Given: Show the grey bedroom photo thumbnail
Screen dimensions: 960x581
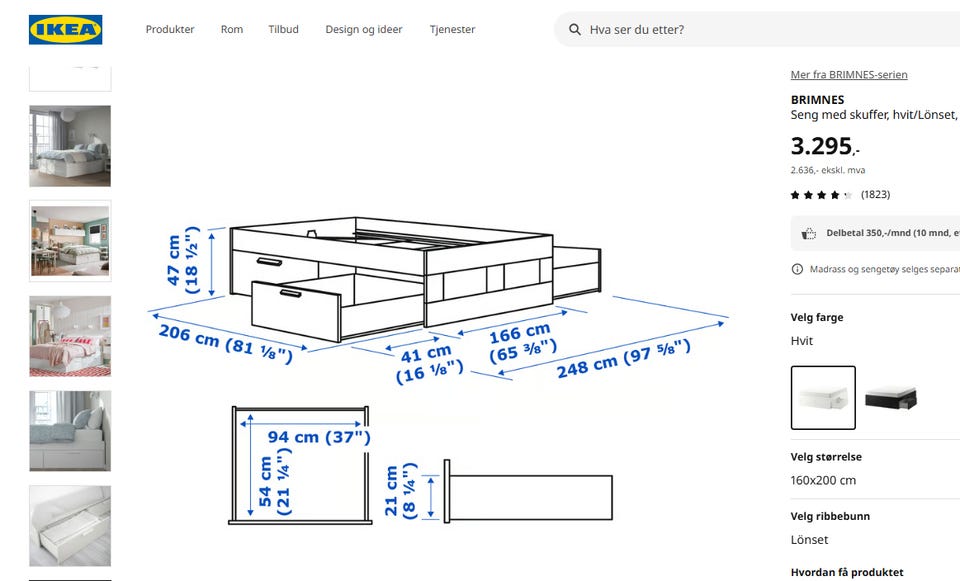Looking at the screenshot, I should pos(70,146).
